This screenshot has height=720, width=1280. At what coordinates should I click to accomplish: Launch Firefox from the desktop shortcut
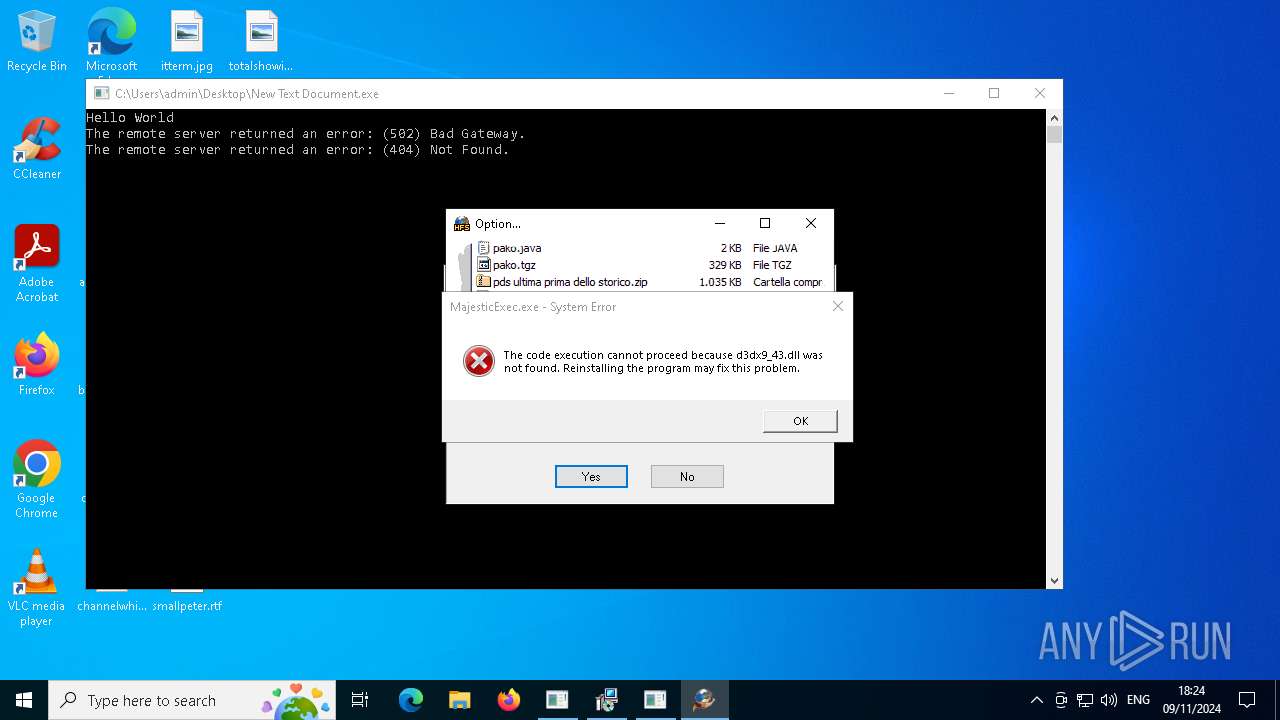(x=37, y=365)
